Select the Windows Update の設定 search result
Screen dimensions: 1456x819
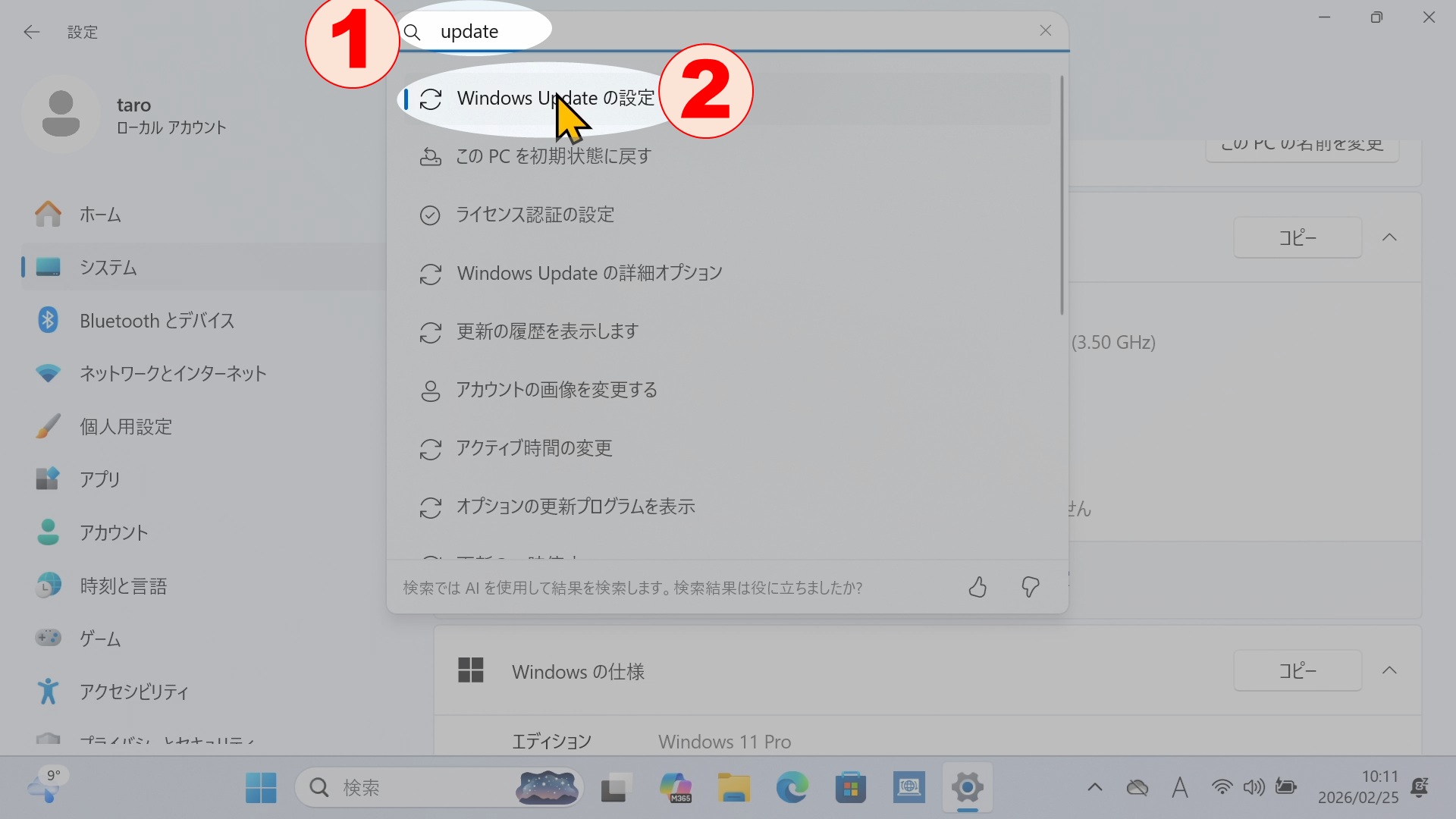[554, 98]
